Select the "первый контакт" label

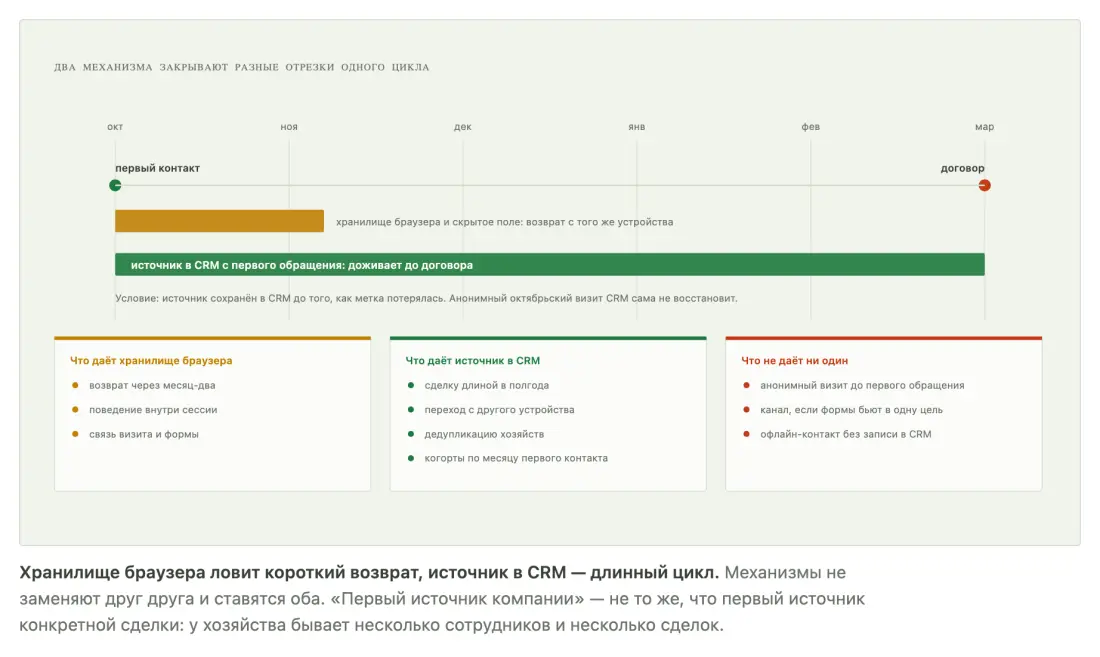pyautogui.click(x=157, y=168)
